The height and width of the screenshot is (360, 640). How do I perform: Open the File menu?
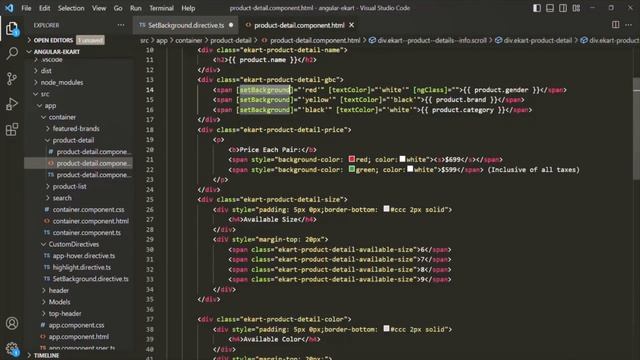point(26,8)
